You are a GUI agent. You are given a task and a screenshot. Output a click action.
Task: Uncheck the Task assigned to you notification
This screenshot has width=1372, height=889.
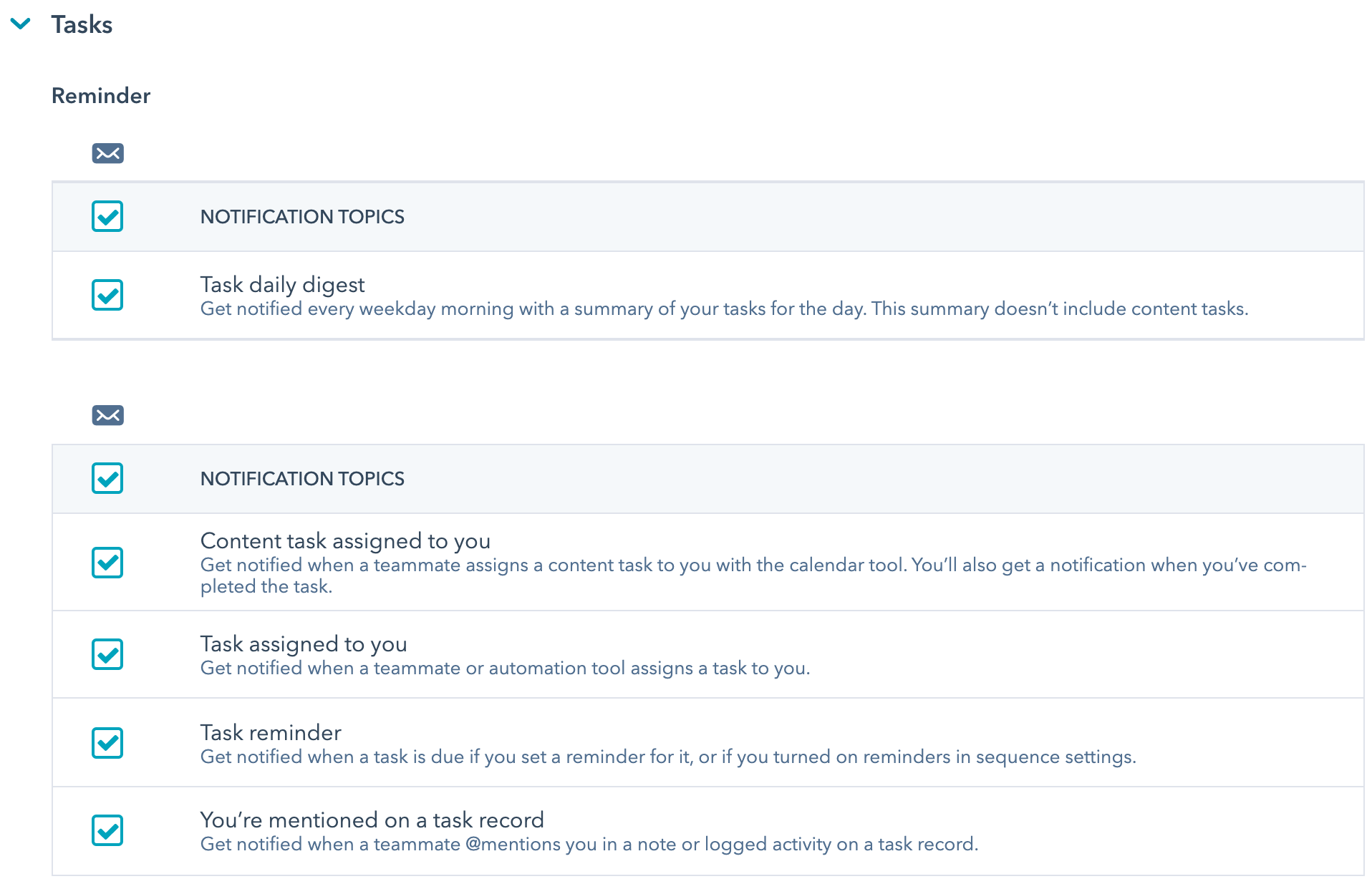tap(107, 654)
